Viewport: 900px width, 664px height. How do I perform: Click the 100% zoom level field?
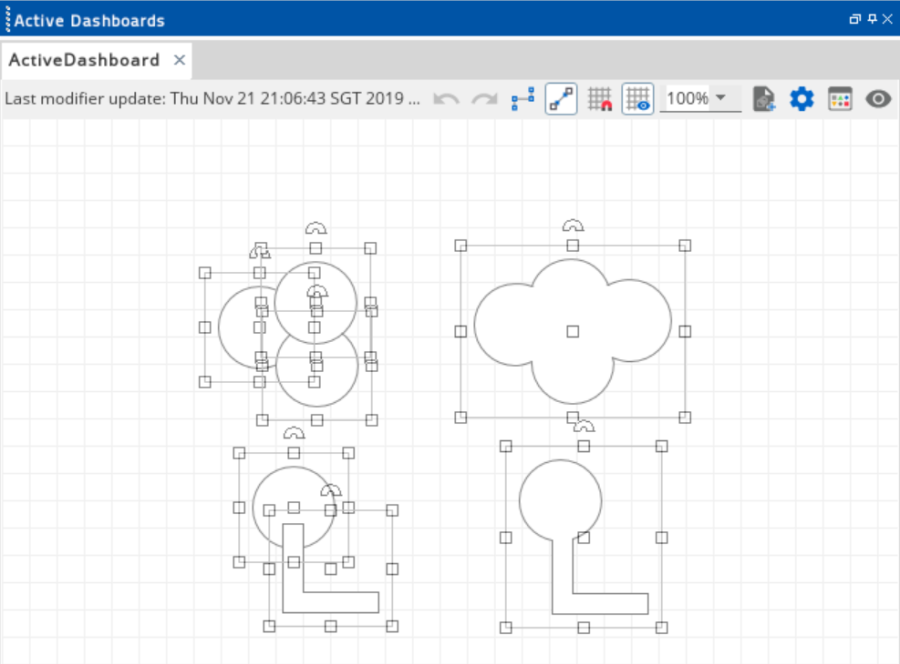686,99
